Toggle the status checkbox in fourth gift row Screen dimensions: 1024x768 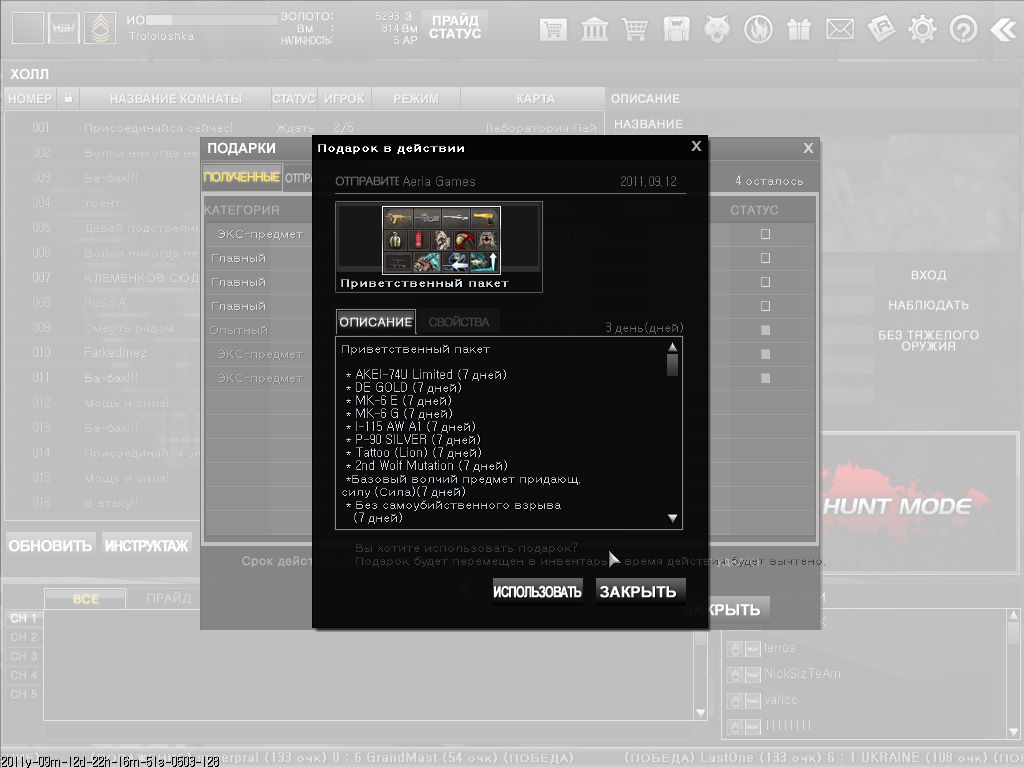(x=766, y=306)
